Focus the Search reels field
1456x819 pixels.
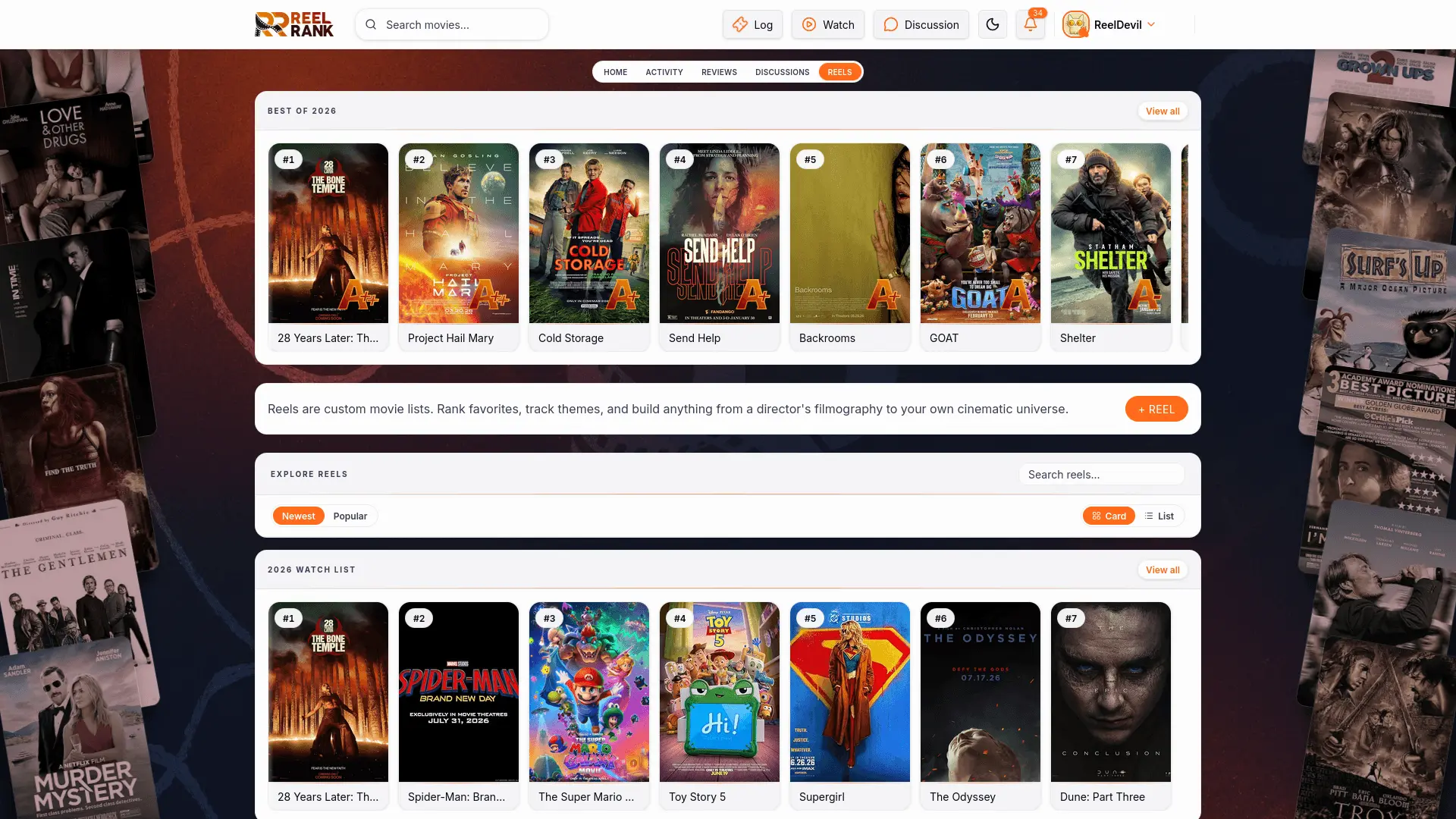[1101, 474]
